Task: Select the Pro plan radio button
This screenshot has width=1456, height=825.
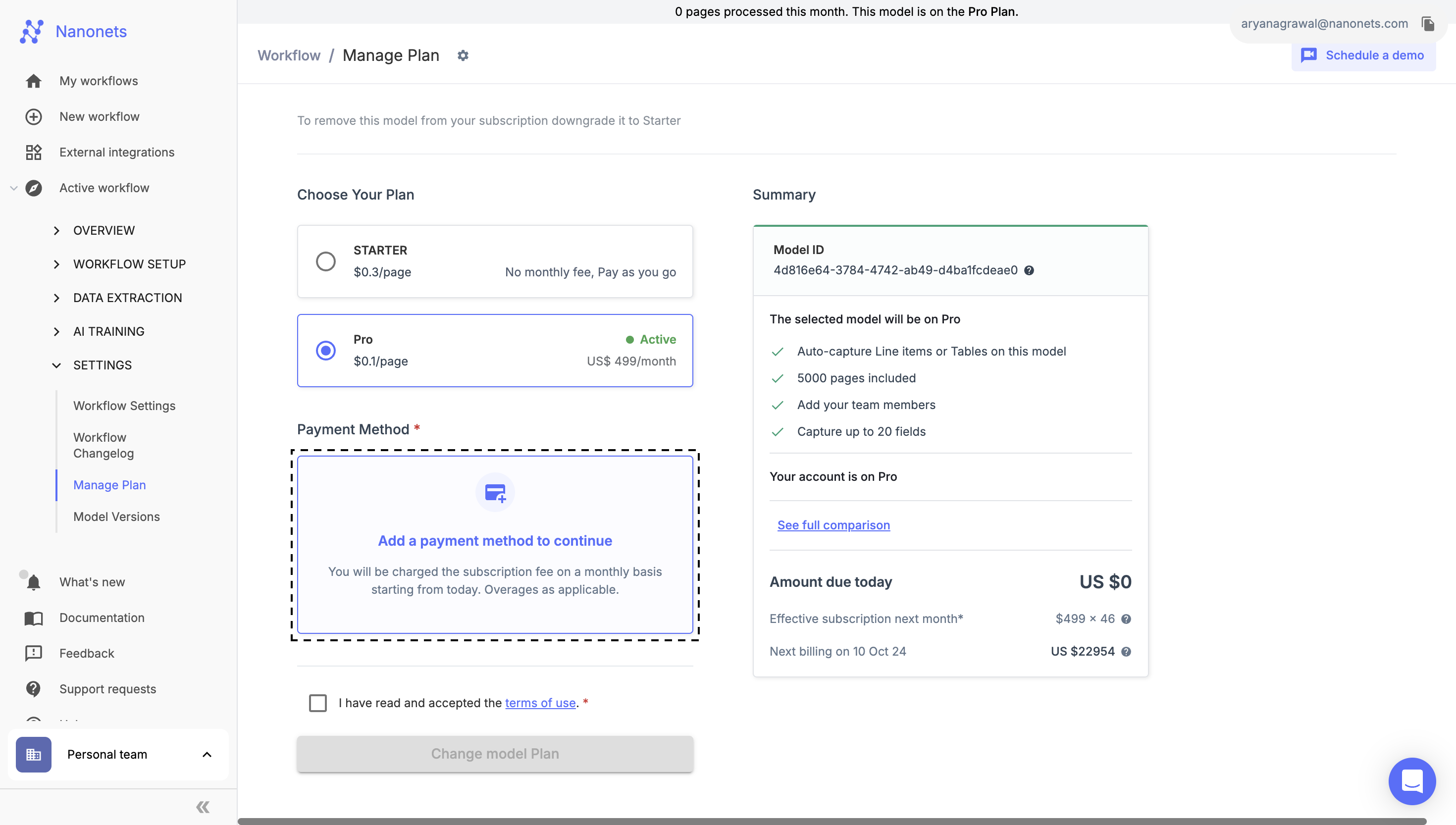Action: [326, 351]
